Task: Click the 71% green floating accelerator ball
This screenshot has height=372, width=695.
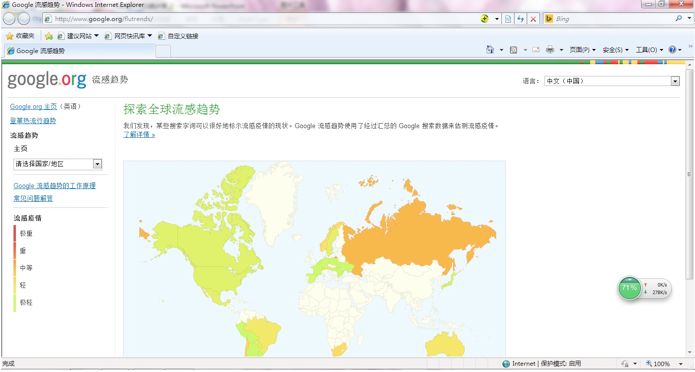Action: click(x=629, y=288)
